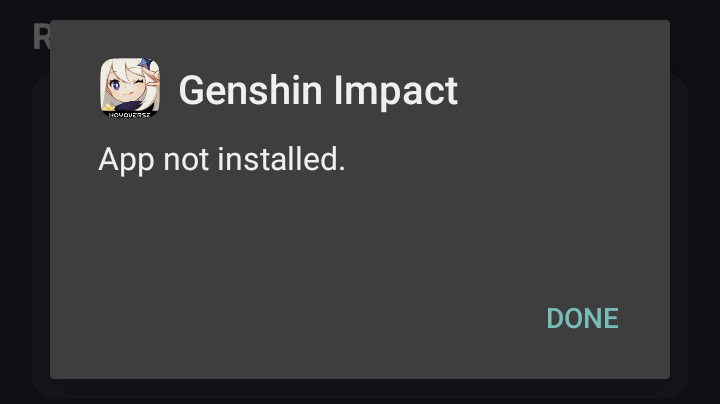Click Paimon's winking eye in the icon
The image size is (720, 404).
141,81
